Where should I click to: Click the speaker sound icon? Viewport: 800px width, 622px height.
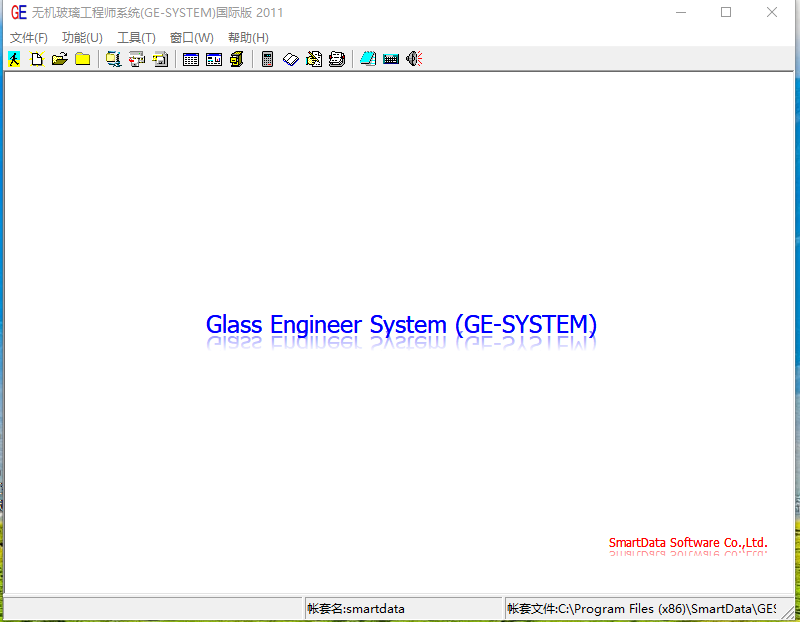point(414,59)
